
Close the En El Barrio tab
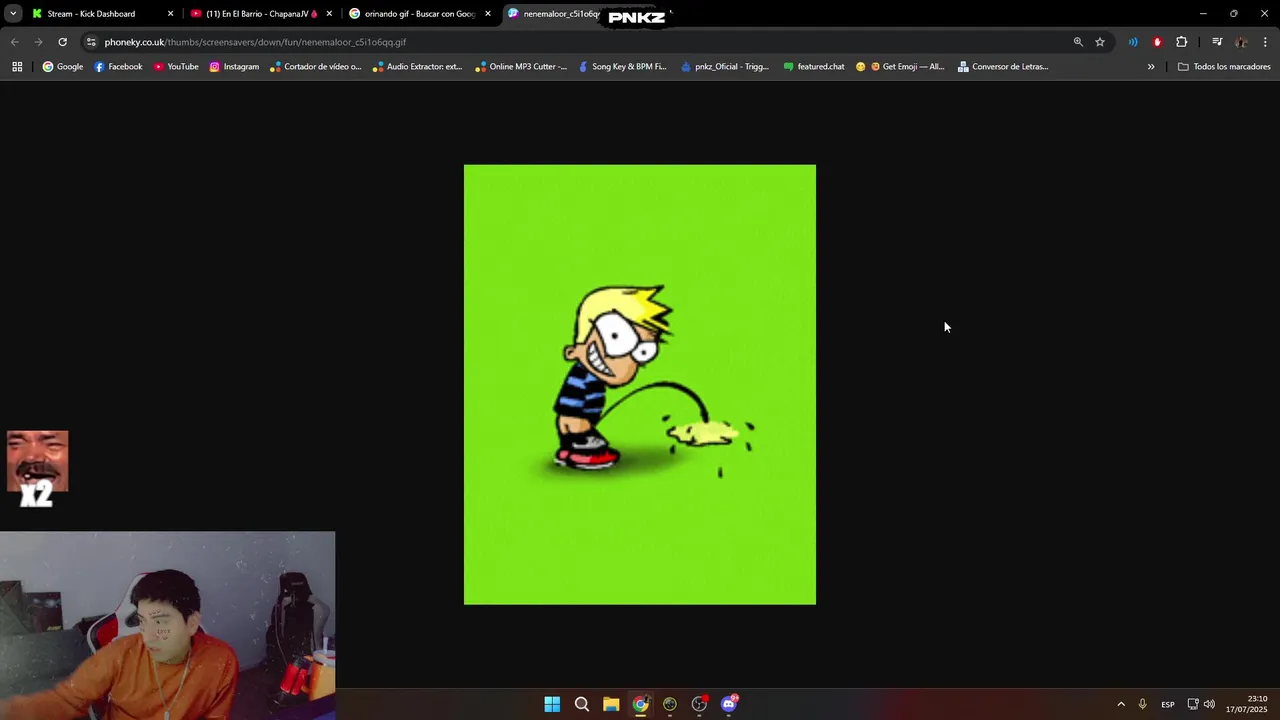(x=329, y=14)
